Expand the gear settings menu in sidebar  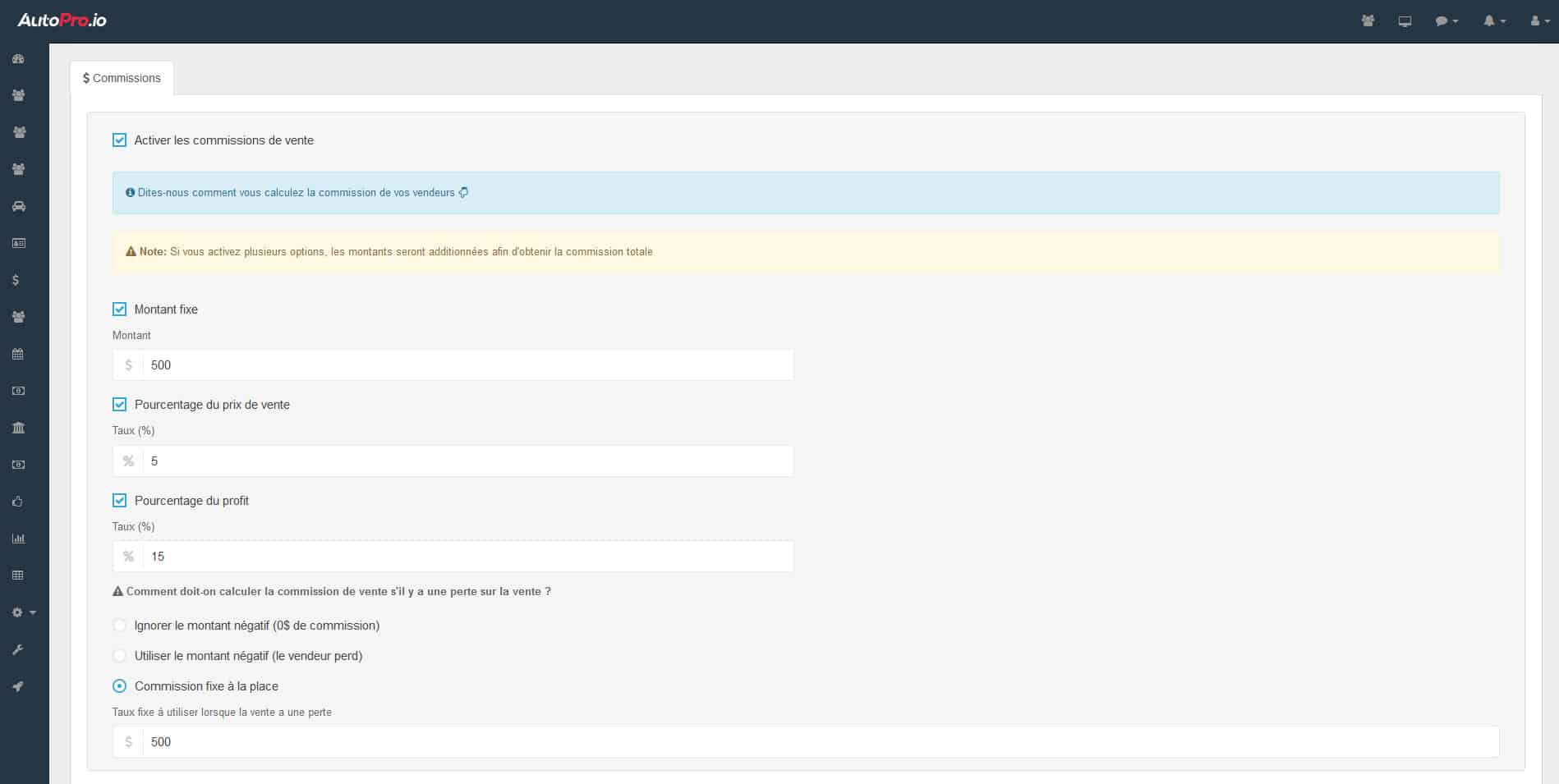coord(24,612)
